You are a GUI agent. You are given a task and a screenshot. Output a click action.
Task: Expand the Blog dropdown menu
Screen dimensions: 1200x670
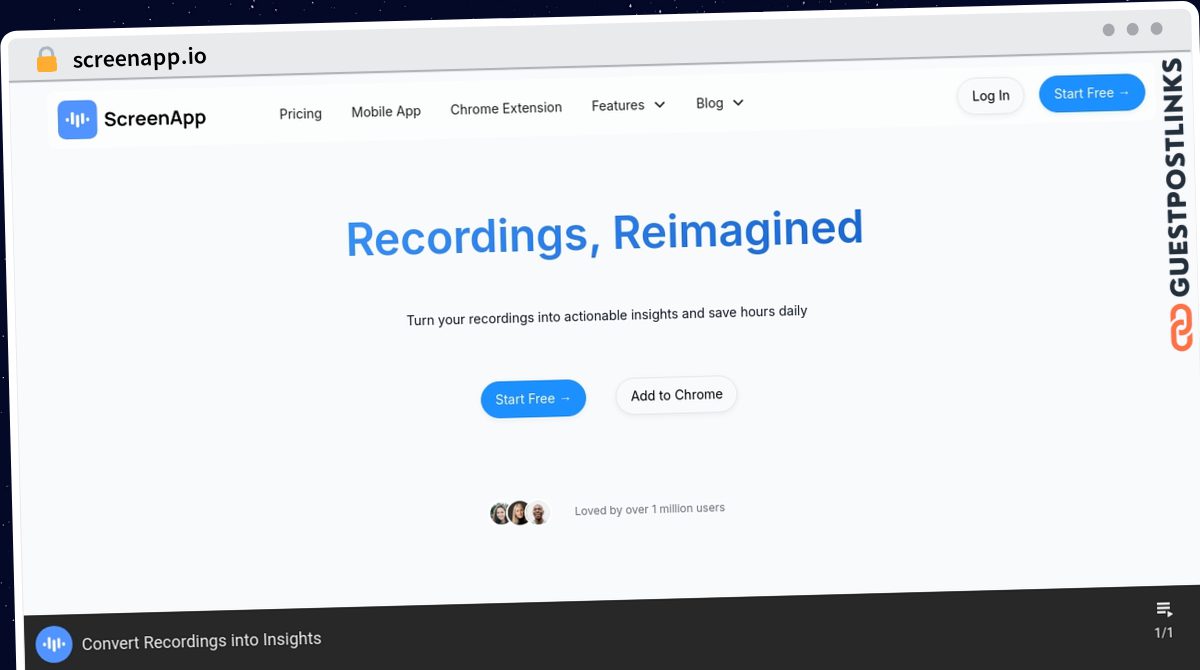coord(720,103)
